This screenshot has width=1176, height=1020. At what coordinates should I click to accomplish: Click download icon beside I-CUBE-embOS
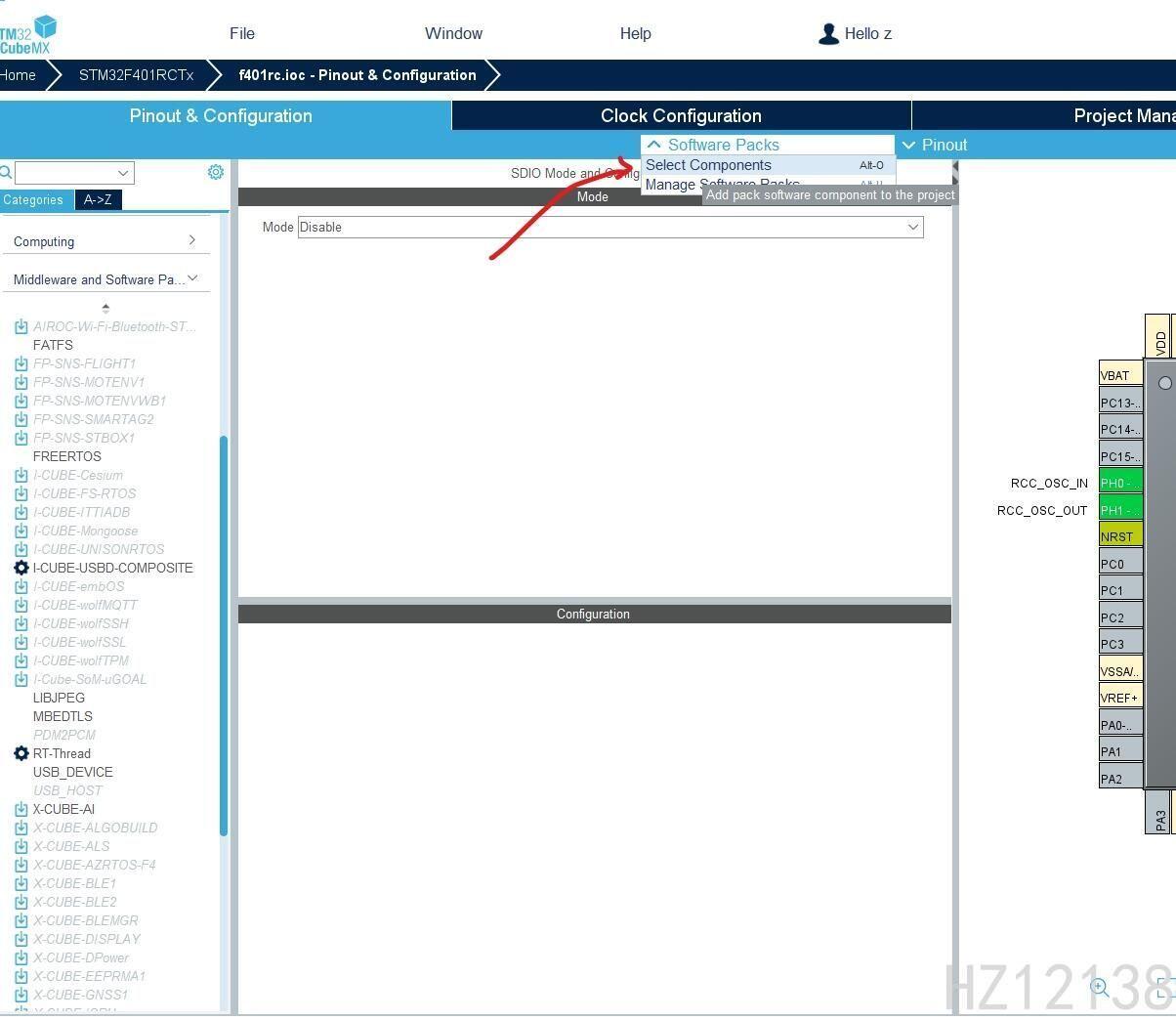[21, 586]
